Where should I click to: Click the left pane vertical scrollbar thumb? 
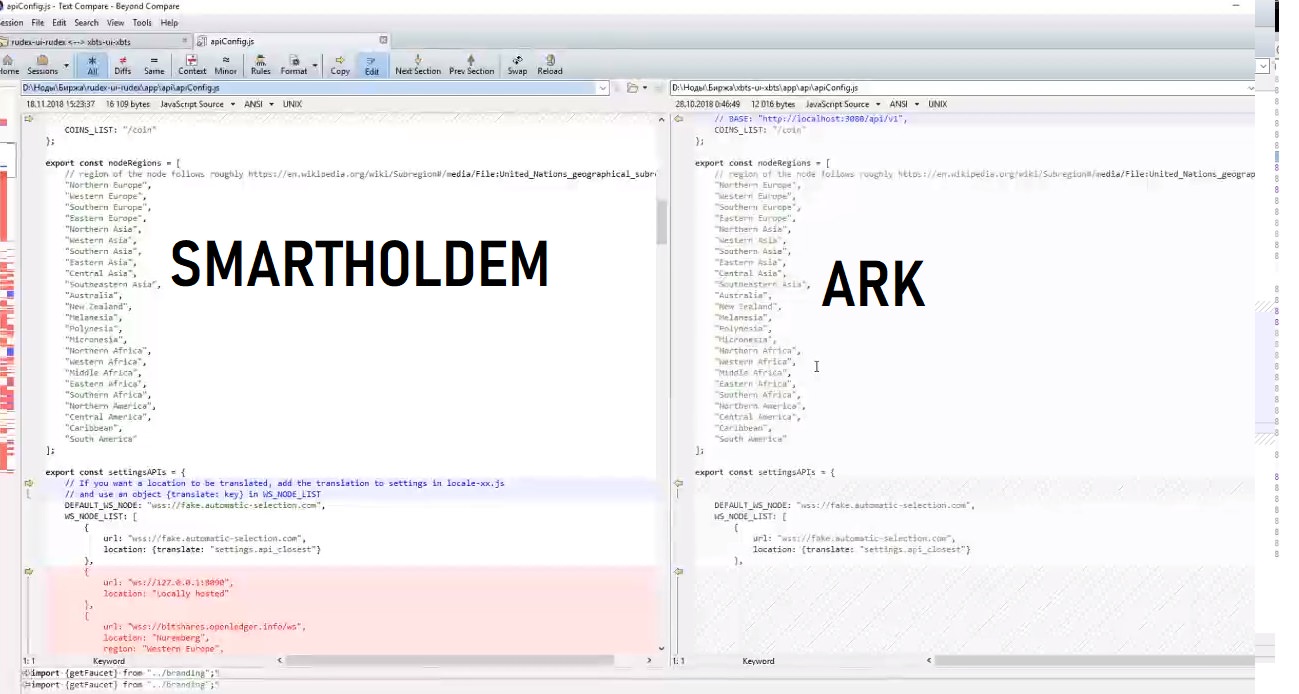click(x=661, y=222)
